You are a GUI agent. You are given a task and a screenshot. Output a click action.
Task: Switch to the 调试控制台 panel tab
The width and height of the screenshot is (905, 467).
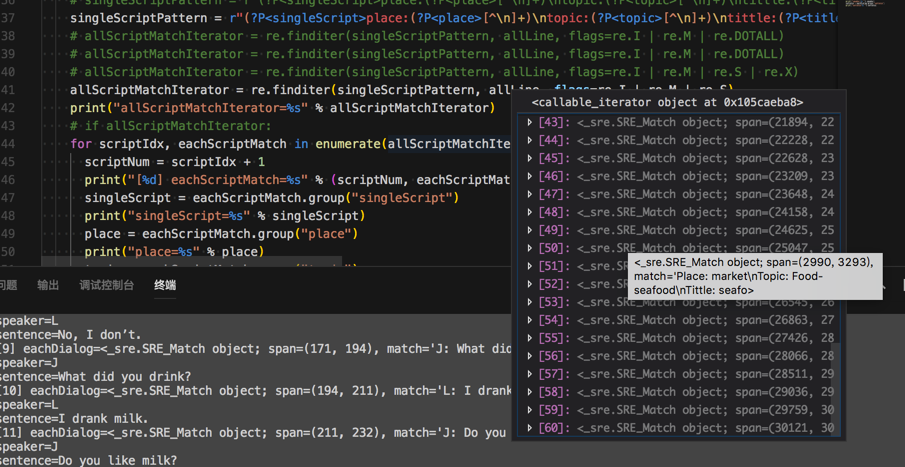click(106, 285)
